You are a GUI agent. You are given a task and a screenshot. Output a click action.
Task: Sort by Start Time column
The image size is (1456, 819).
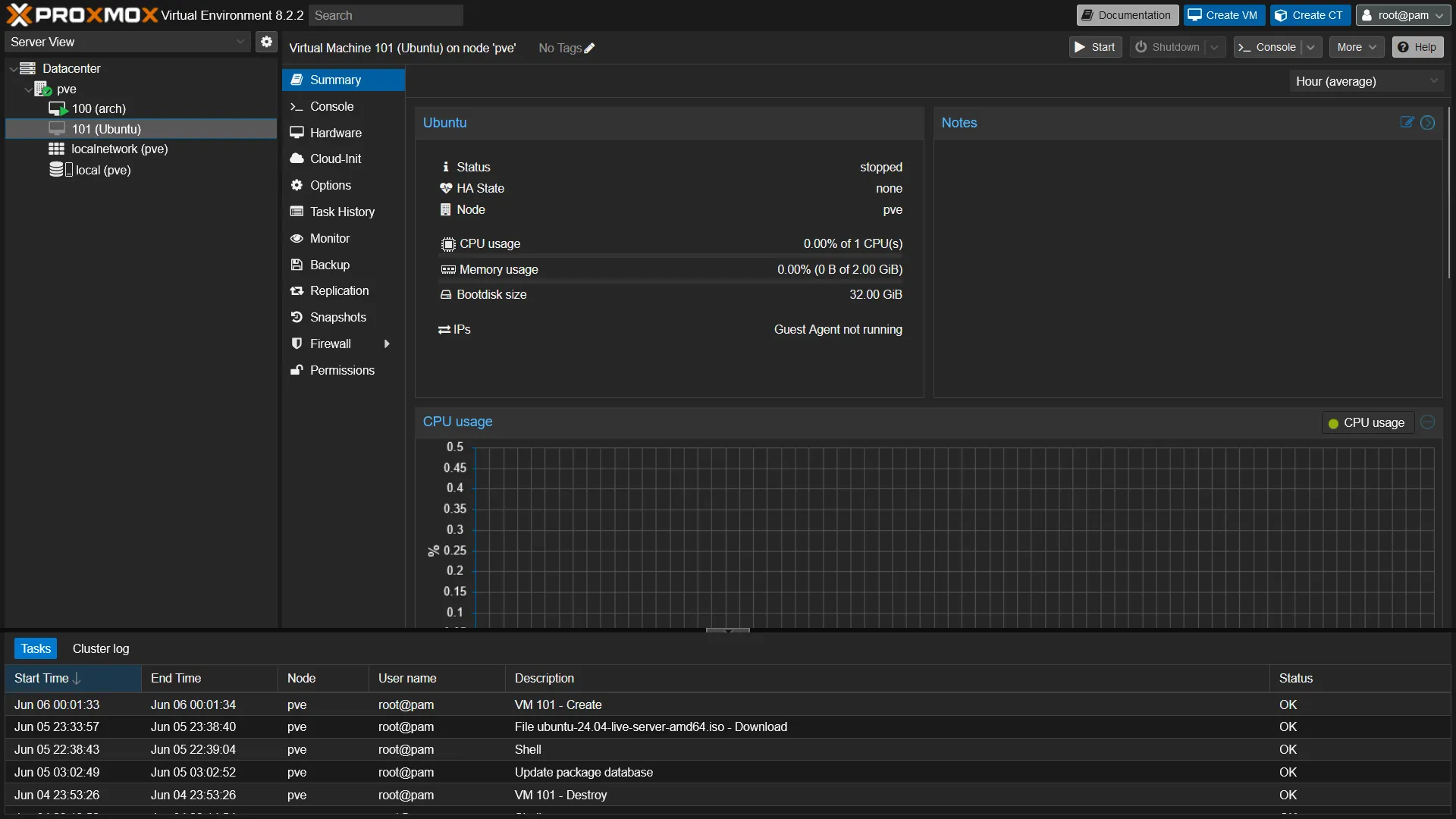click(x=74, y=678)
